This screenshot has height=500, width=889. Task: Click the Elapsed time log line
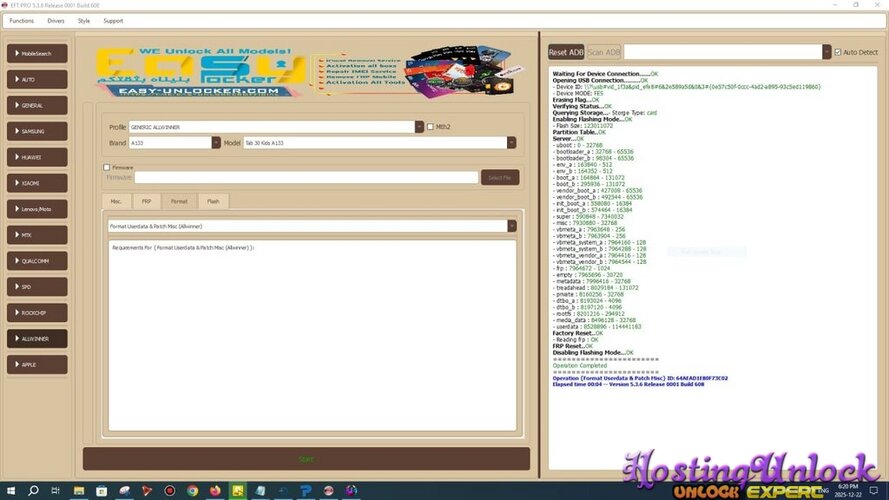click(x=628, y=384)
